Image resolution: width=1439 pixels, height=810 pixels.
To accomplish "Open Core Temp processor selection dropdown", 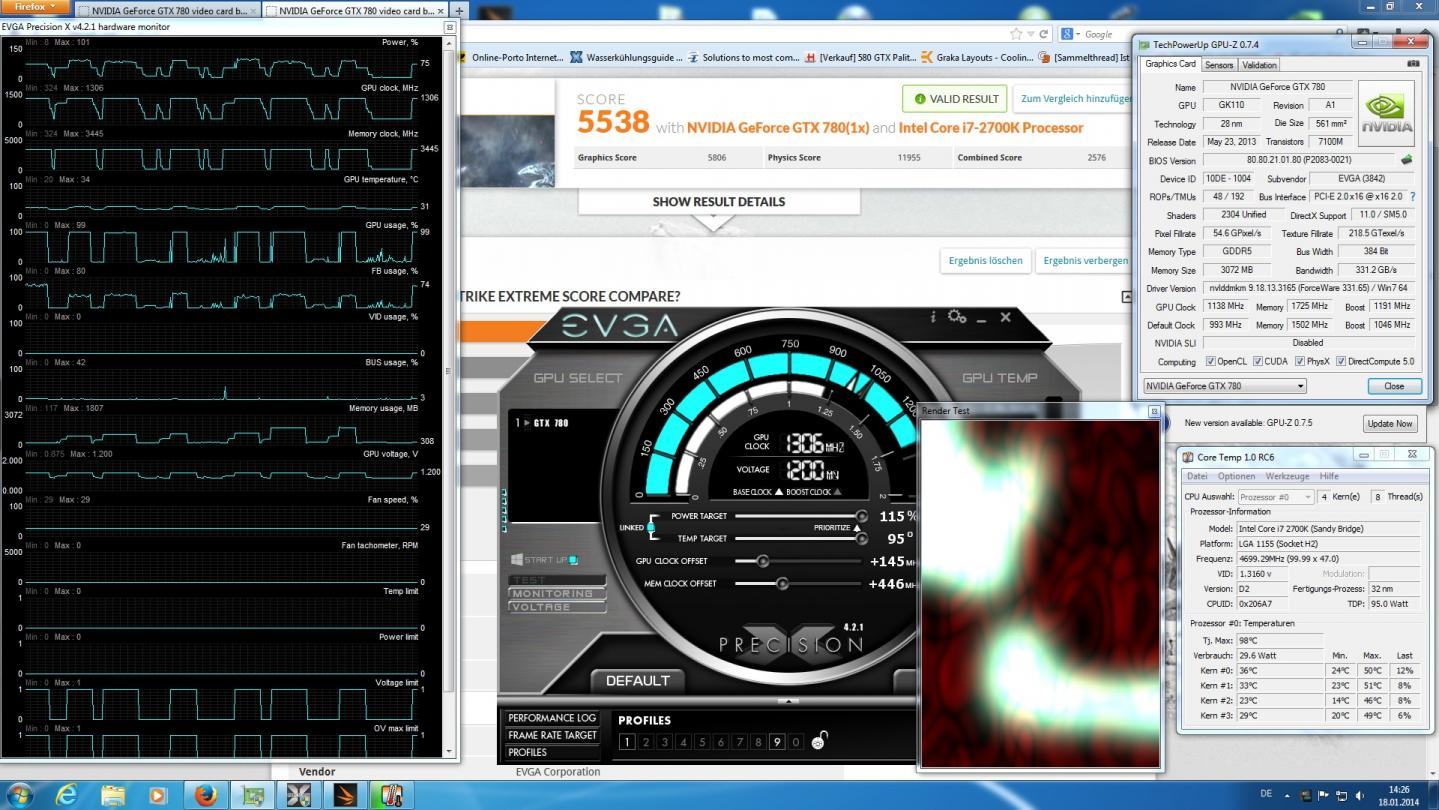I will pyautogui.click(x=1275, y=497).
